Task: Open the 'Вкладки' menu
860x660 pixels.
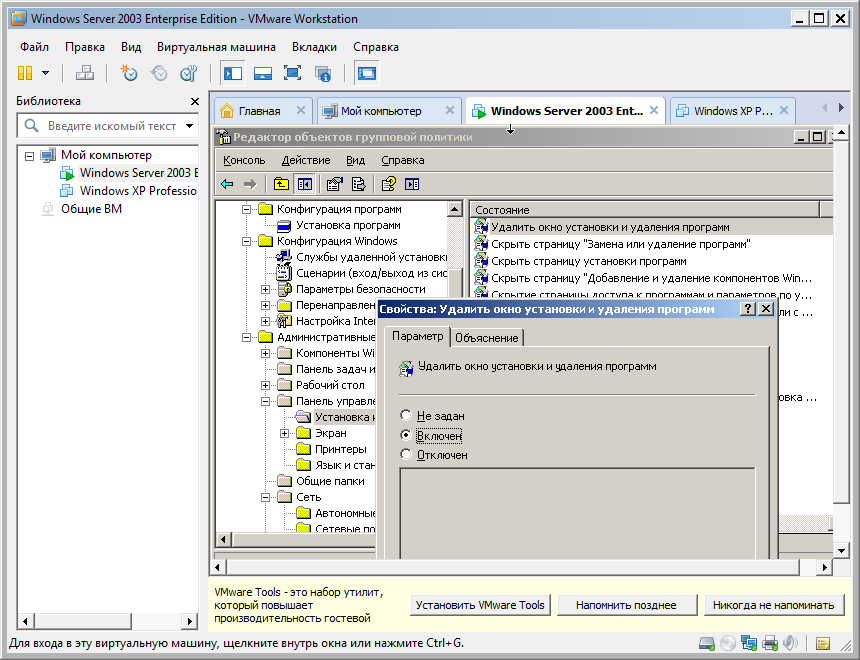Action: 314,47
